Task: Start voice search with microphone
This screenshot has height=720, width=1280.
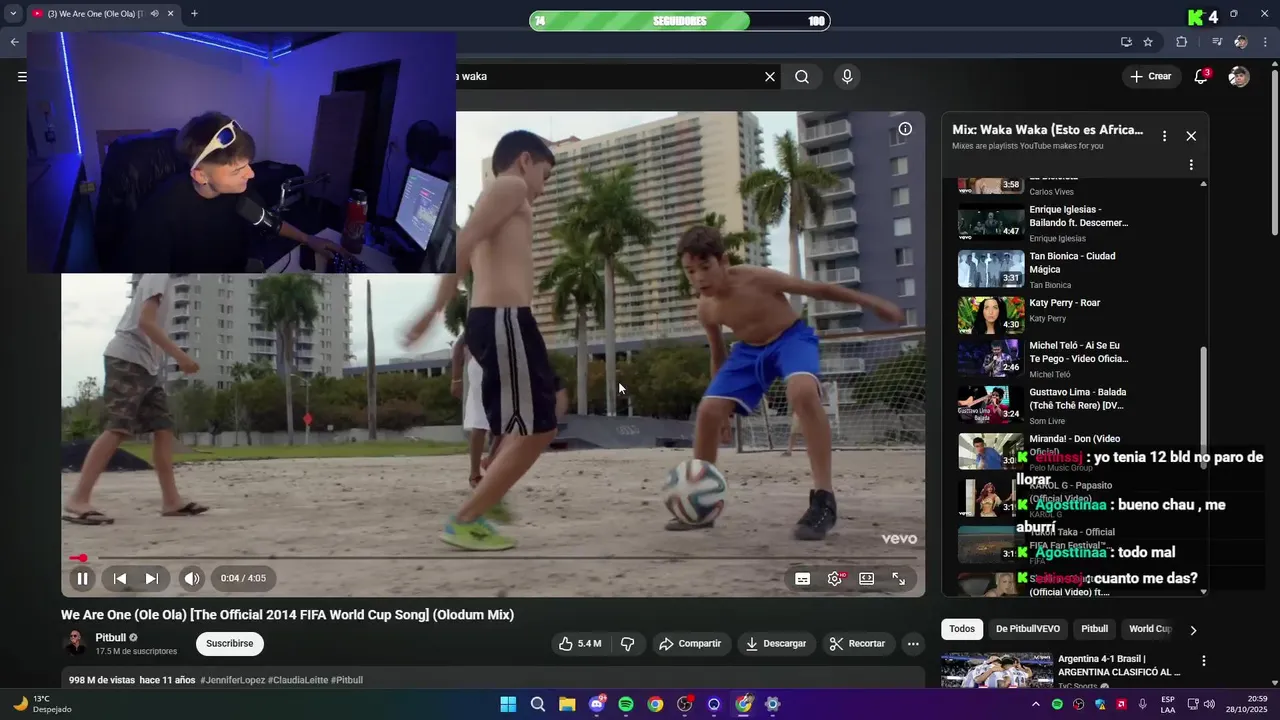Action: click(x=847, y=77)
